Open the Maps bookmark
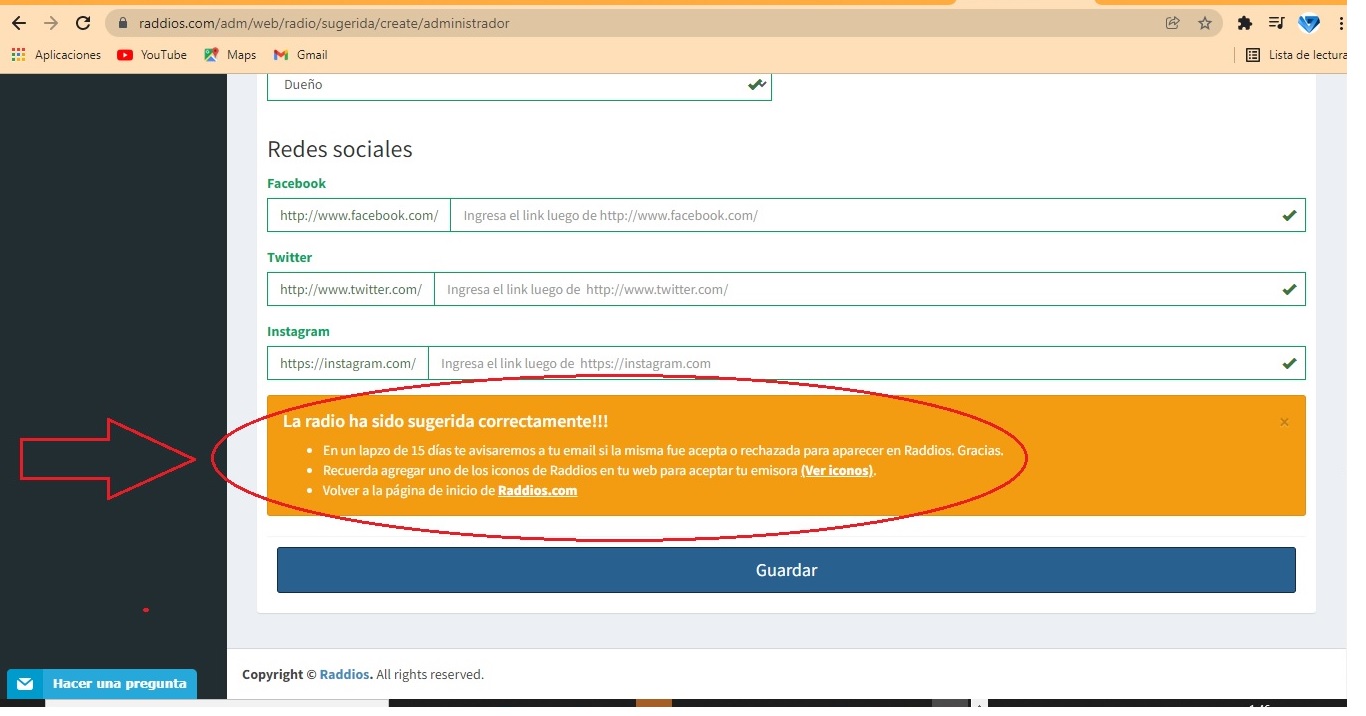1366x716 pixels. 230,55
